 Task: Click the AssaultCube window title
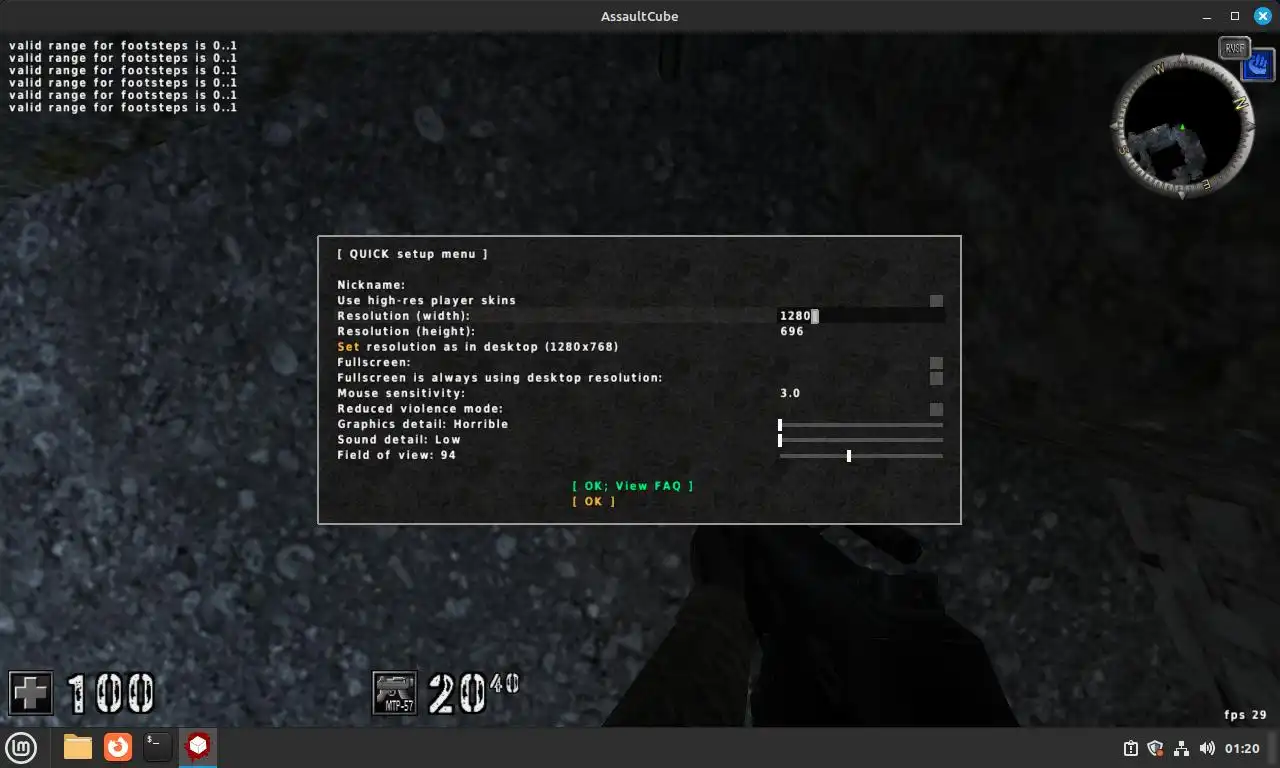pos(640,16)
